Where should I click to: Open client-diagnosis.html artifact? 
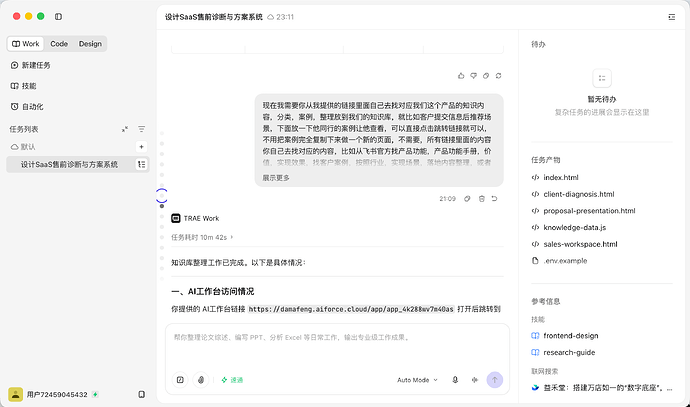(x=573, y=194)
